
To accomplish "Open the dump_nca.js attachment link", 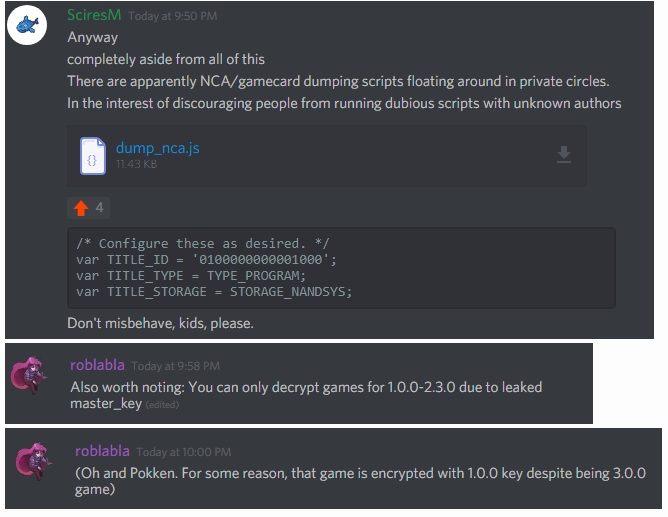I will pos(158,148).
